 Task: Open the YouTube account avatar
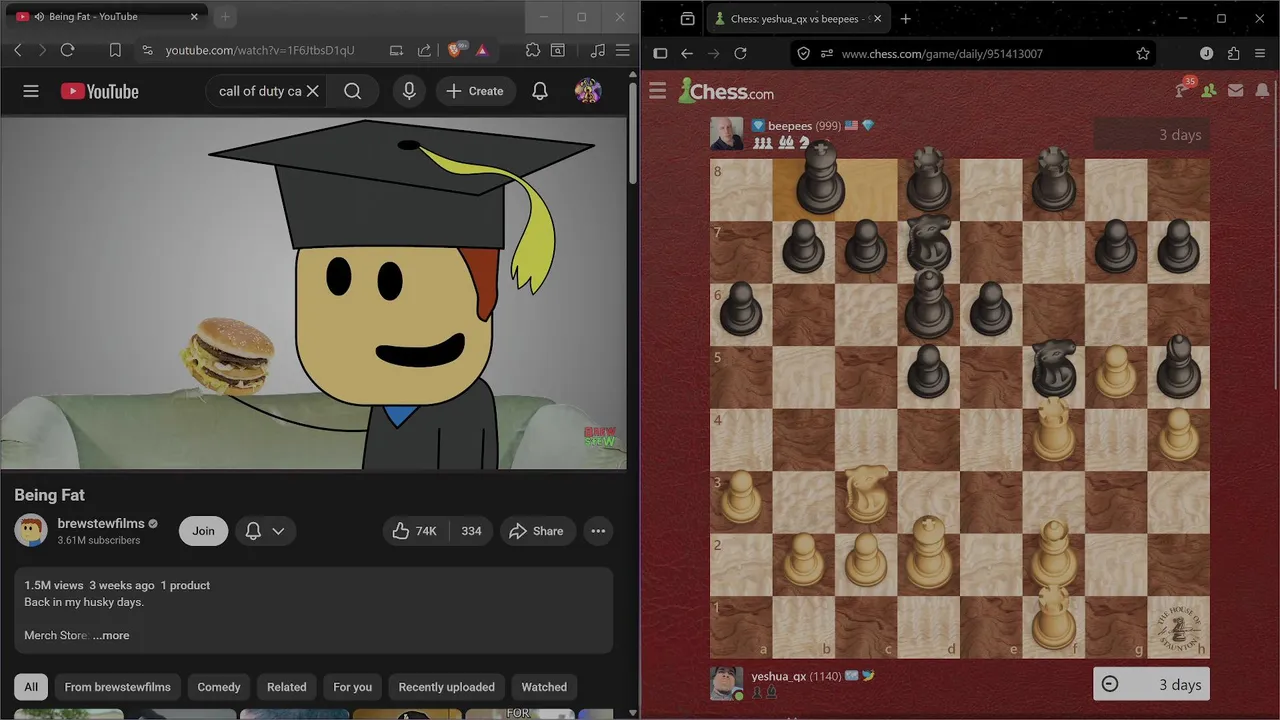588,91
